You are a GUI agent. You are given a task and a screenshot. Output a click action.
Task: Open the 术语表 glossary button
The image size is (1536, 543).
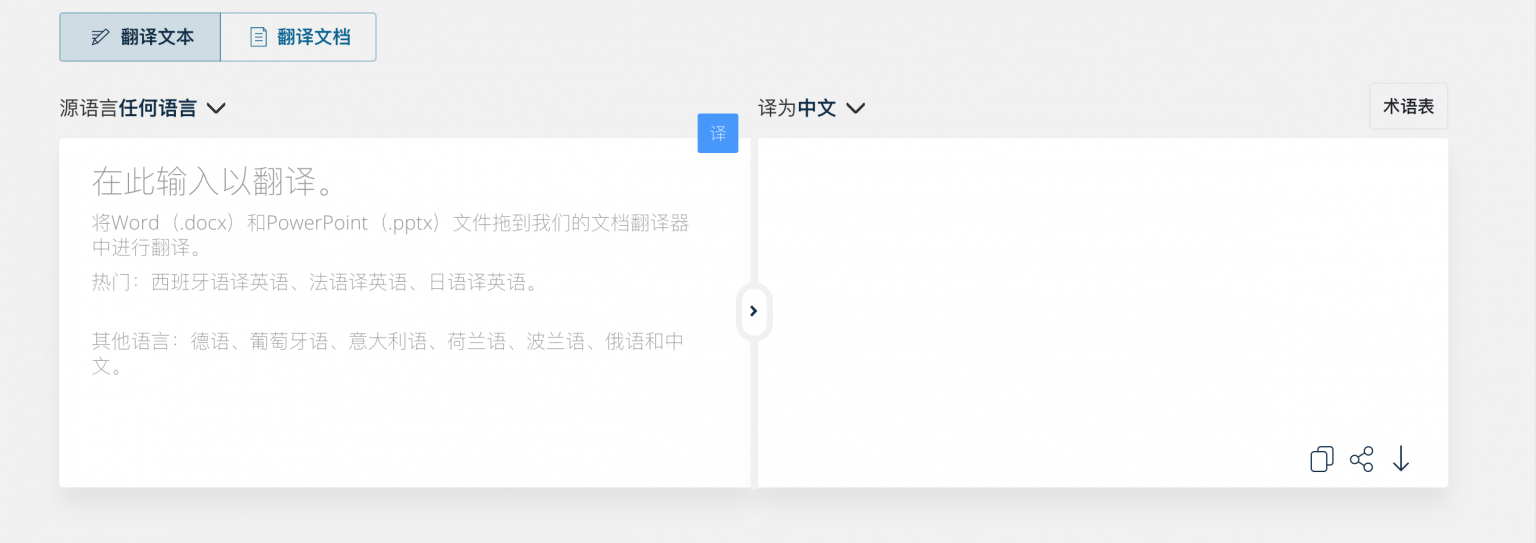click(1408, 106)
